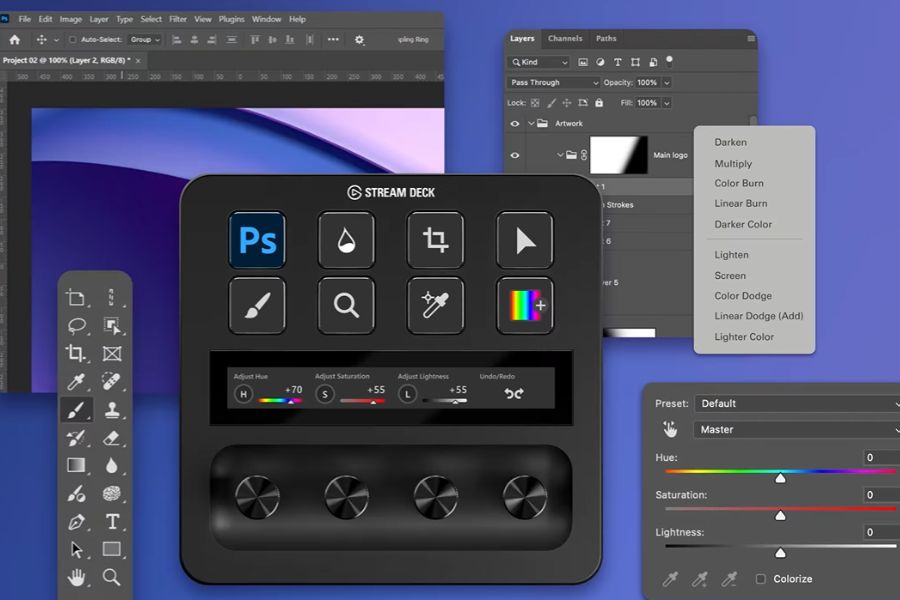
Task: Click the Undo/Redo arrows on Stream Deck strip
Action: click(x=514, y=393)
